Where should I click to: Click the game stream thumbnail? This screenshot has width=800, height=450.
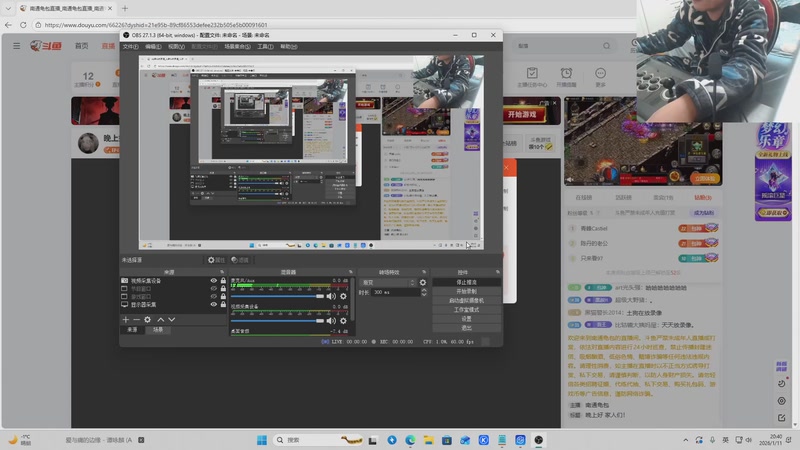click(x=643, y=141)
